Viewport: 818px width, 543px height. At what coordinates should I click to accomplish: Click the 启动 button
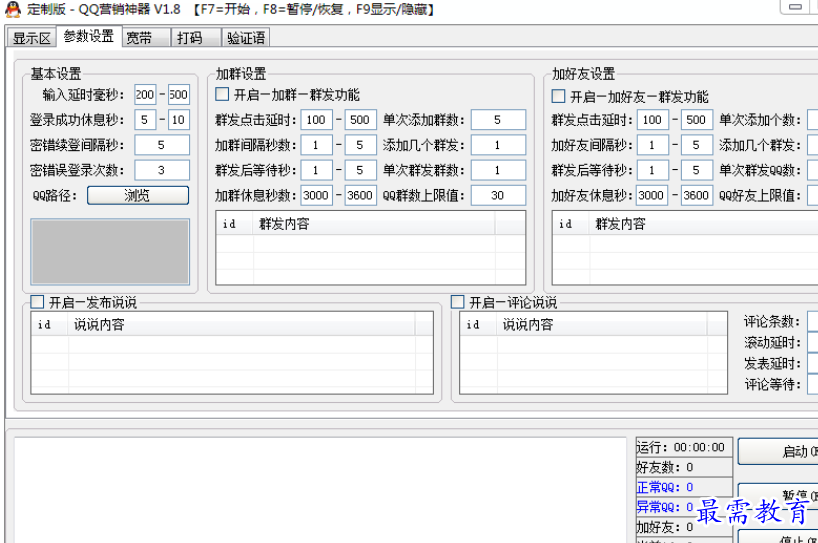coord(778,451)
